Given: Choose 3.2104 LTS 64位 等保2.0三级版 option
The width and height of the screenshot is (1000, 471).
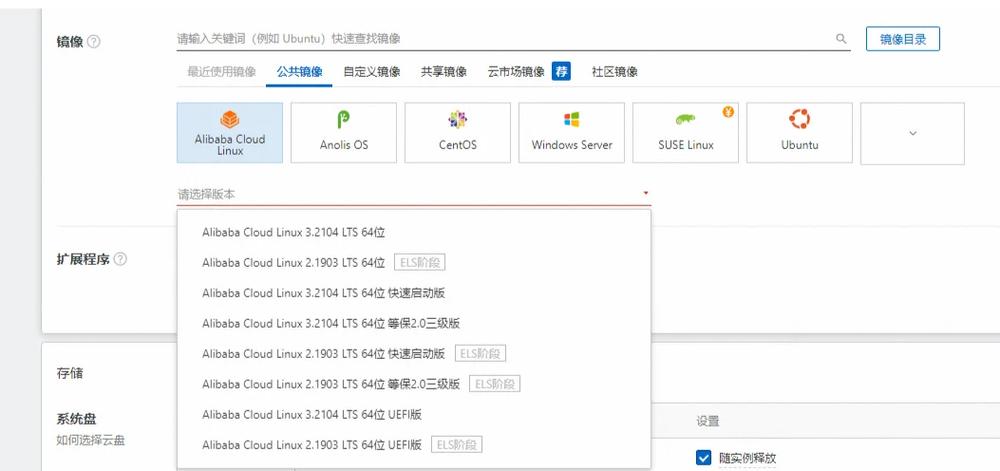Looking at the screenshot, I should pyautogui.click(x=414, y=324).
